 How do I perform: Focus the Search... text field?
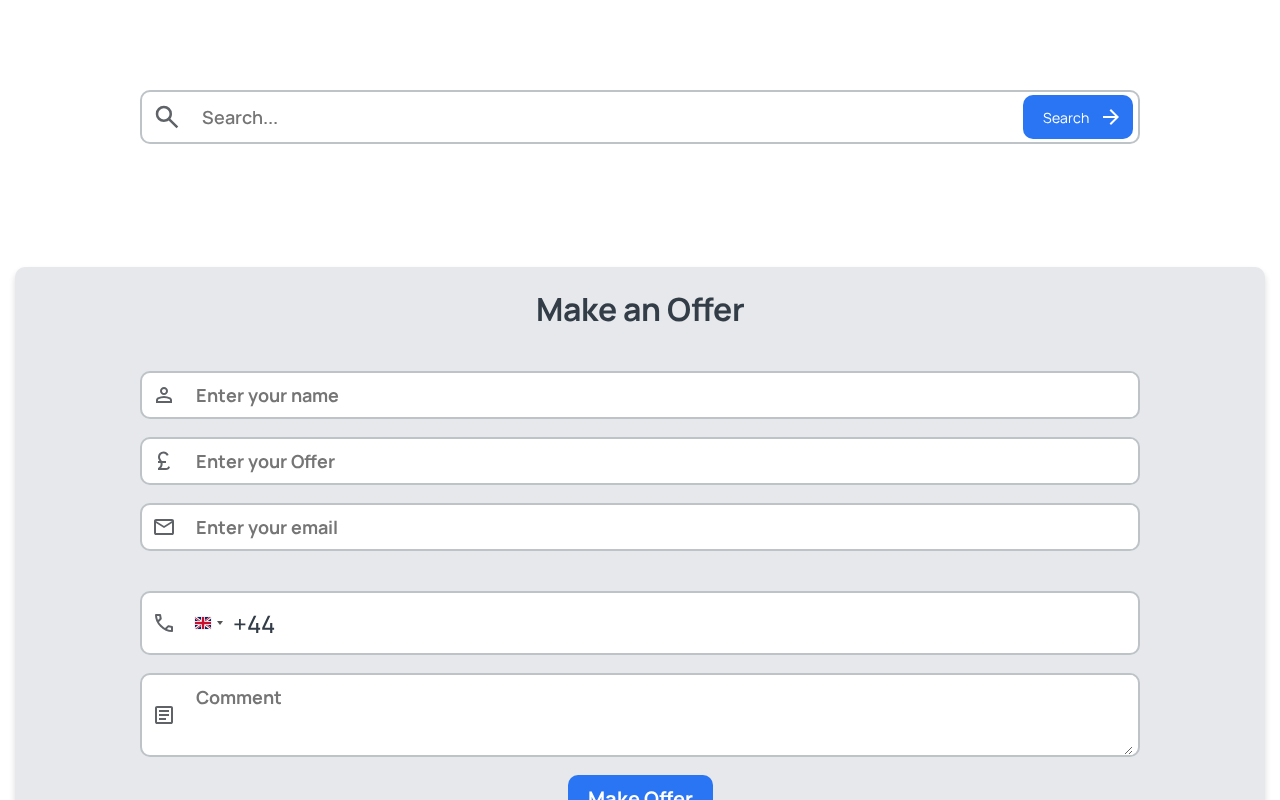point(605,117)
